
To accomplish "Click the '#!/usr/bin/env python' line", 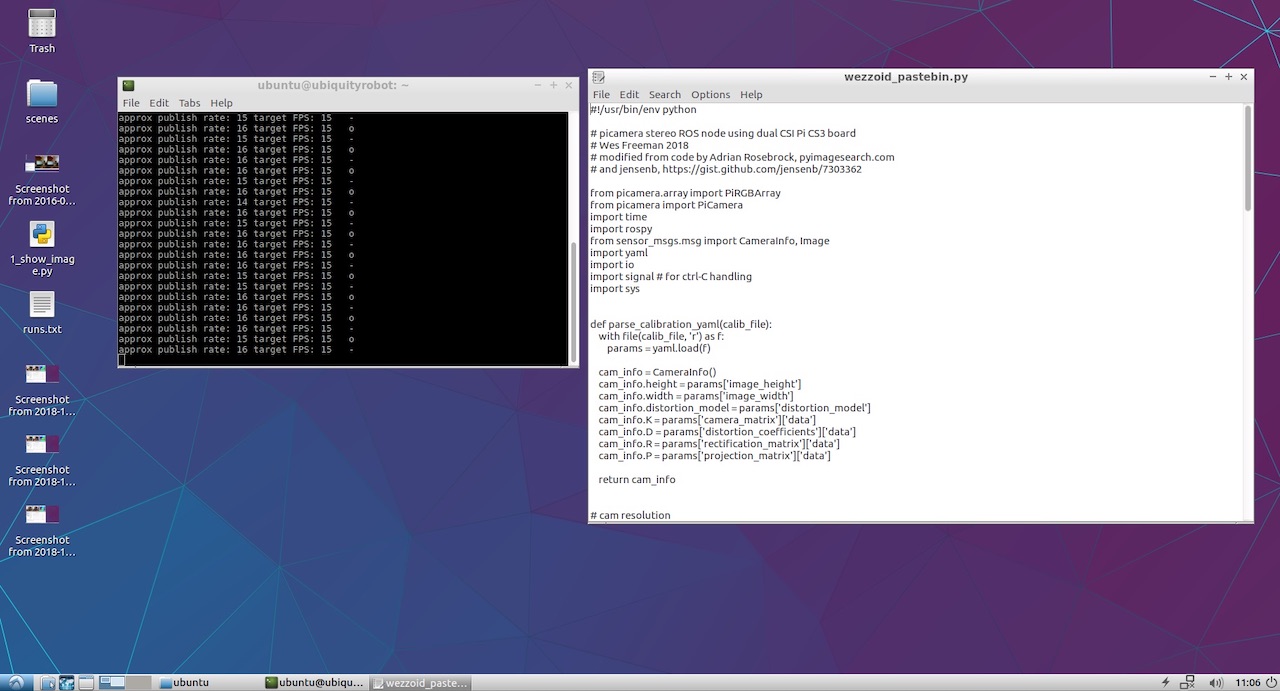I will pos(643,110).
